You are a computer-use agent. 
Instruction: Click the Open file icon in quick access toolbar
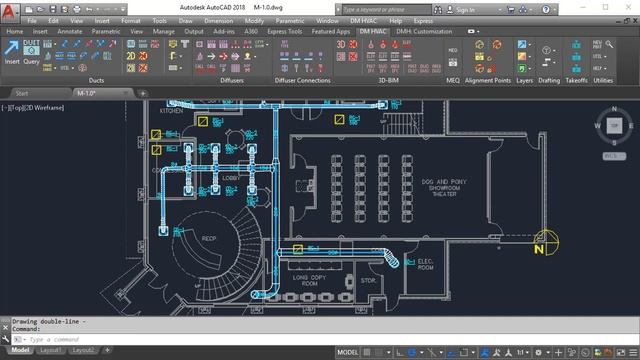[x=40, y=9]
